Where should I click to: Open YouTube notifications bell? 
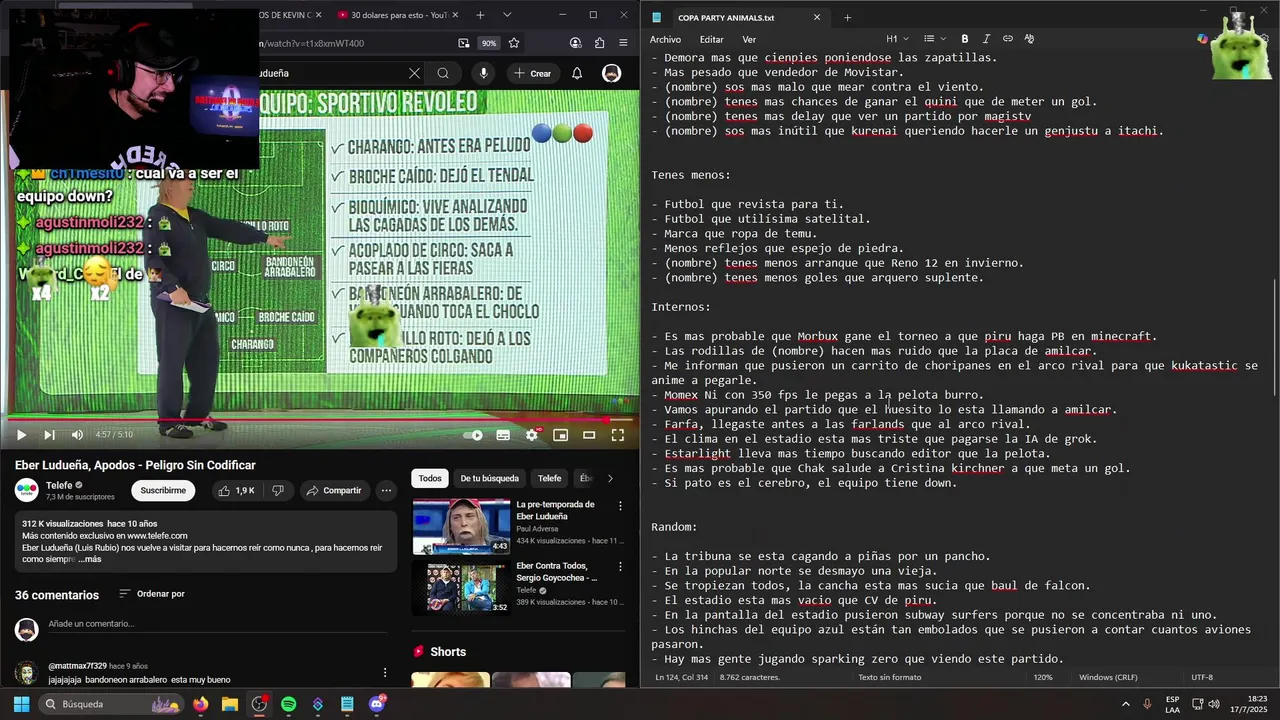(x=577, y=73)
